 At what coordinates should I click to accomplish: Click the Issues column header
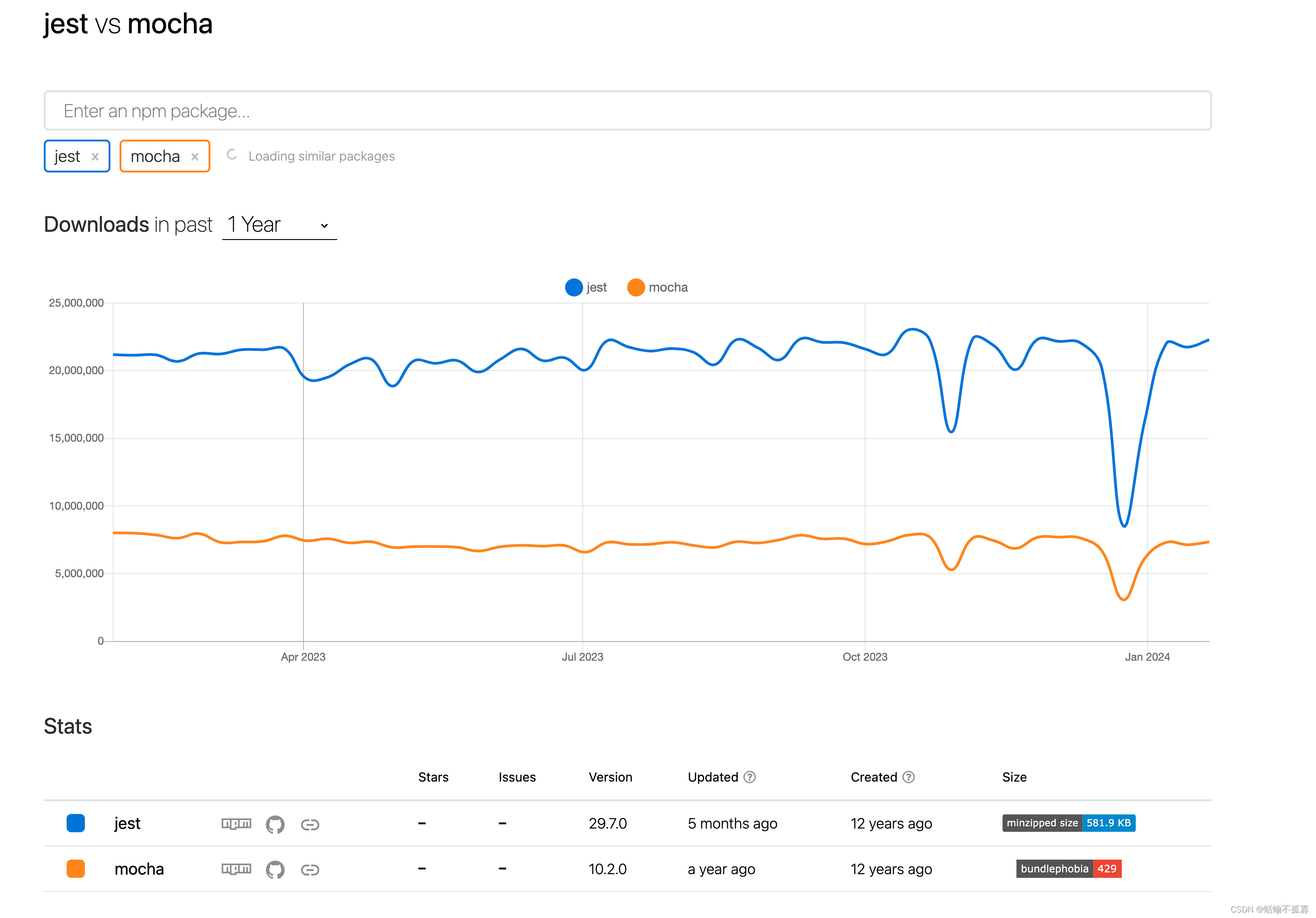tap(517, 777)
